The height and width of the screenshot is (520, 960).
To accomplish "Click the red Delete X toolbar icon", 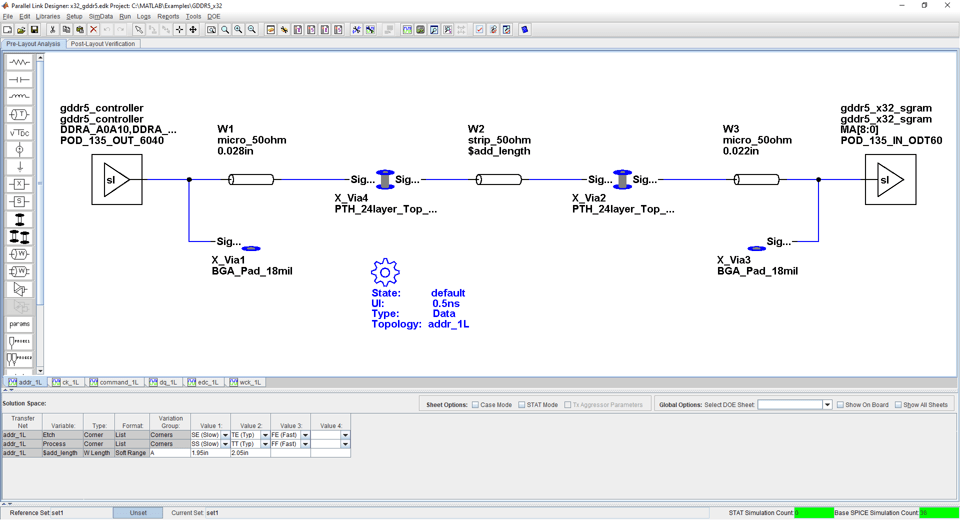I will pyautogui.click(x=93, y=30).
